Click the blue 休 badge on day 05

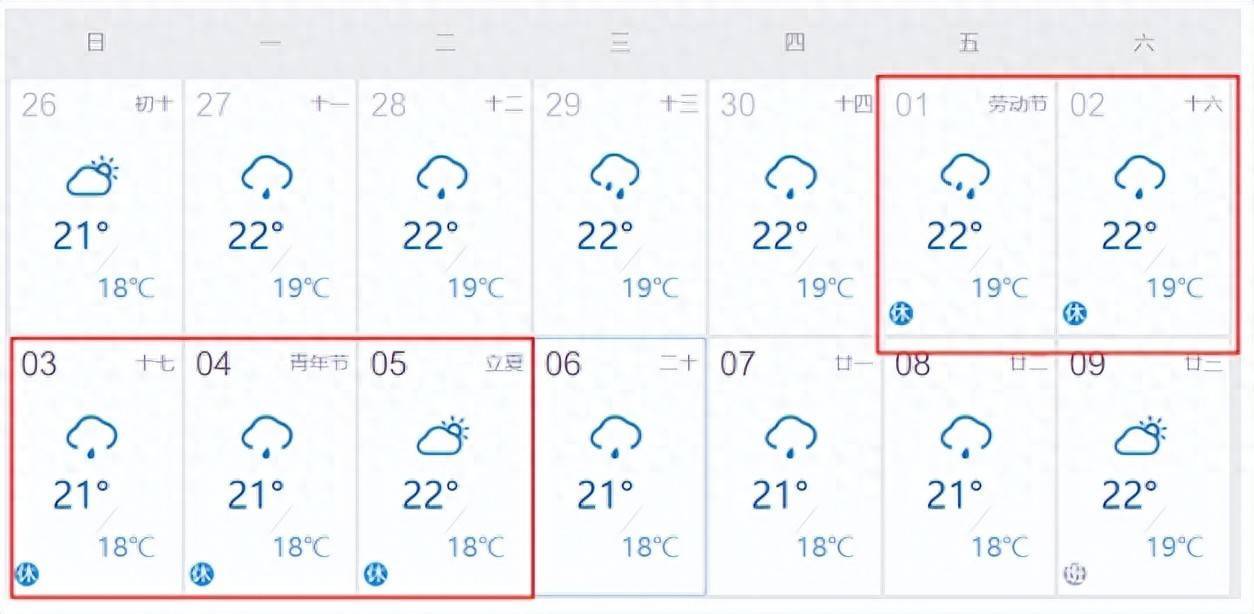pos(376,574)
